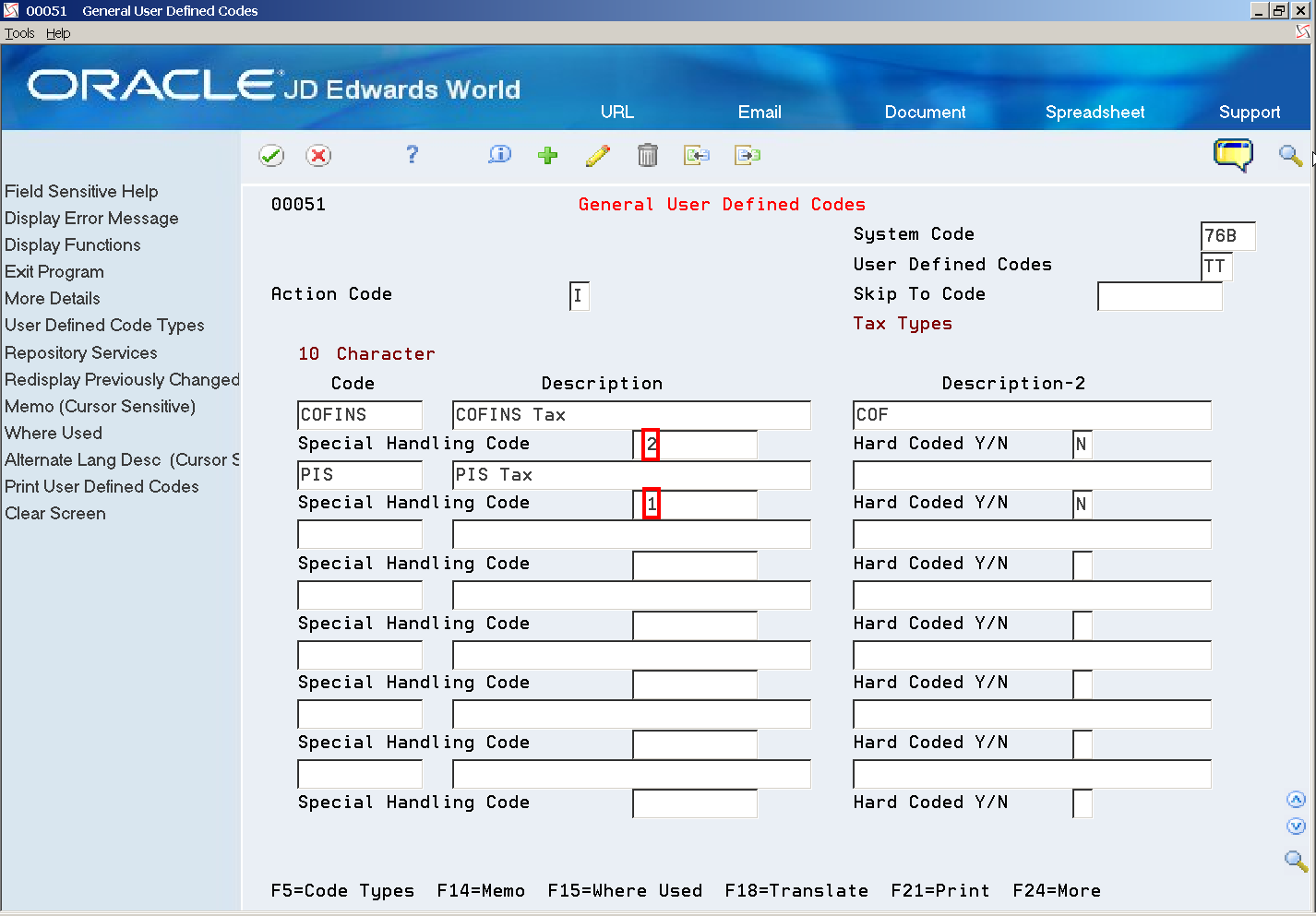Click Where Used in sidebar

[54, 433]
